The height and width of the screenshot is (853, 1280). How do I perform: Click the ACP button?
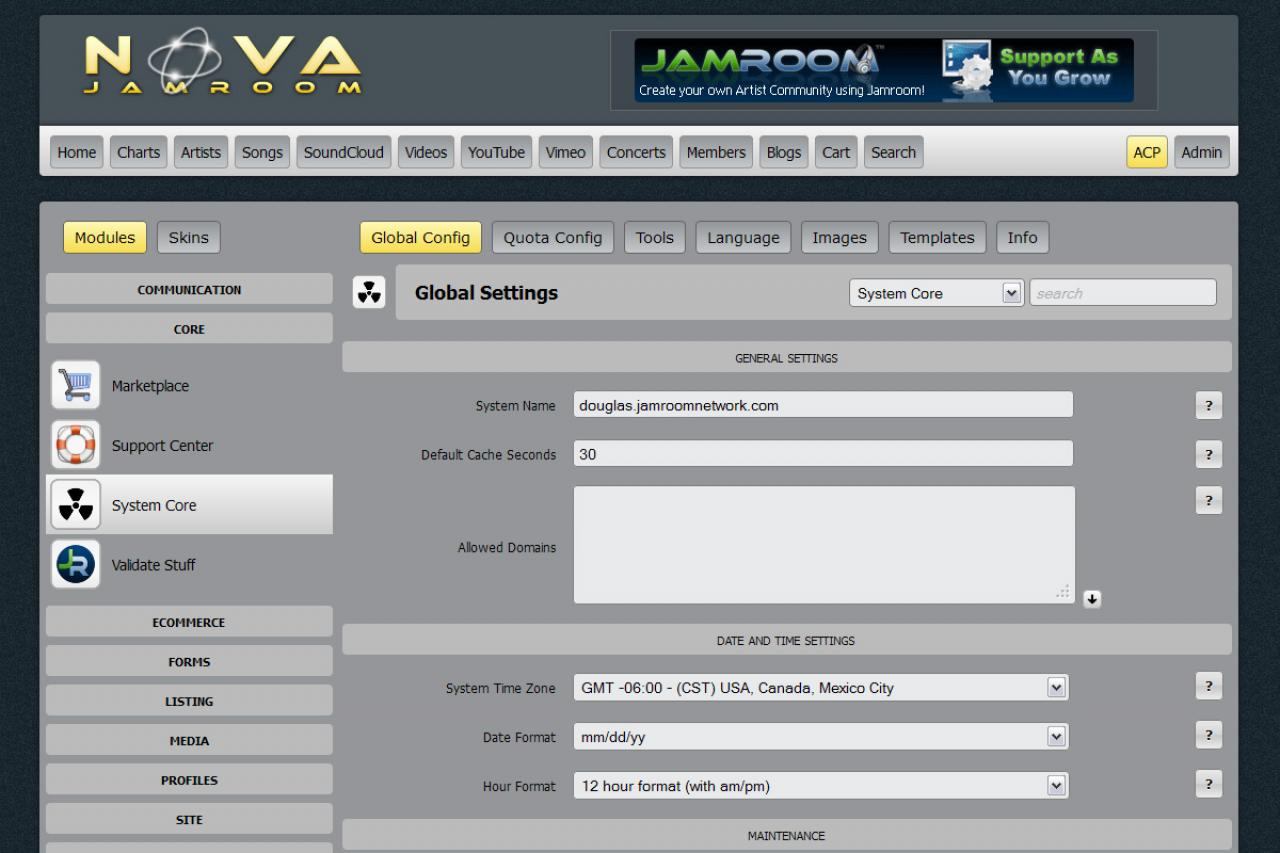[x=1147, y=152]
